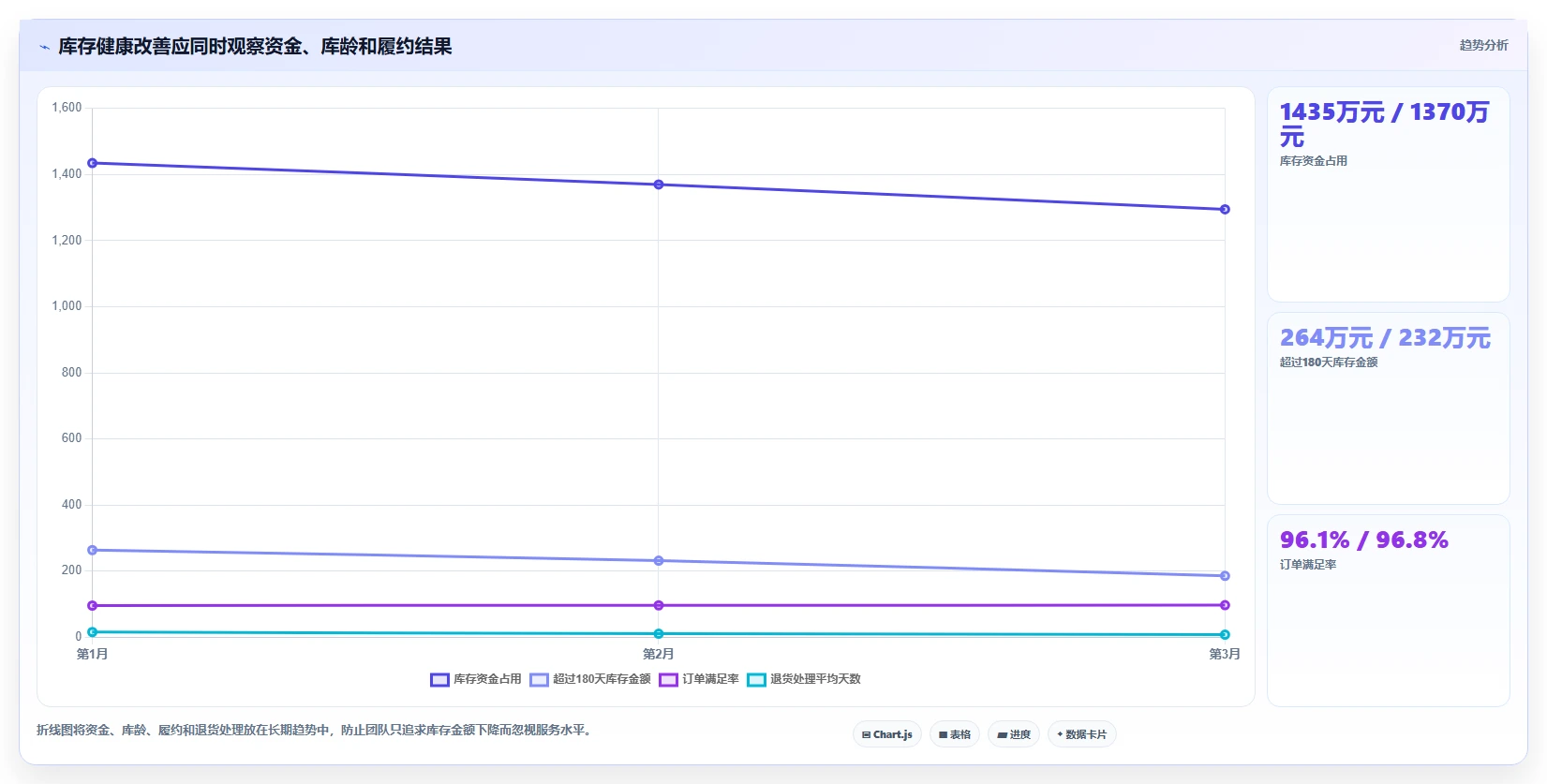Click the 超过180天库存金额 legend label
The width and height of the screenshot is (1547, 784).
pyautogui.click(x=602, y=679)
